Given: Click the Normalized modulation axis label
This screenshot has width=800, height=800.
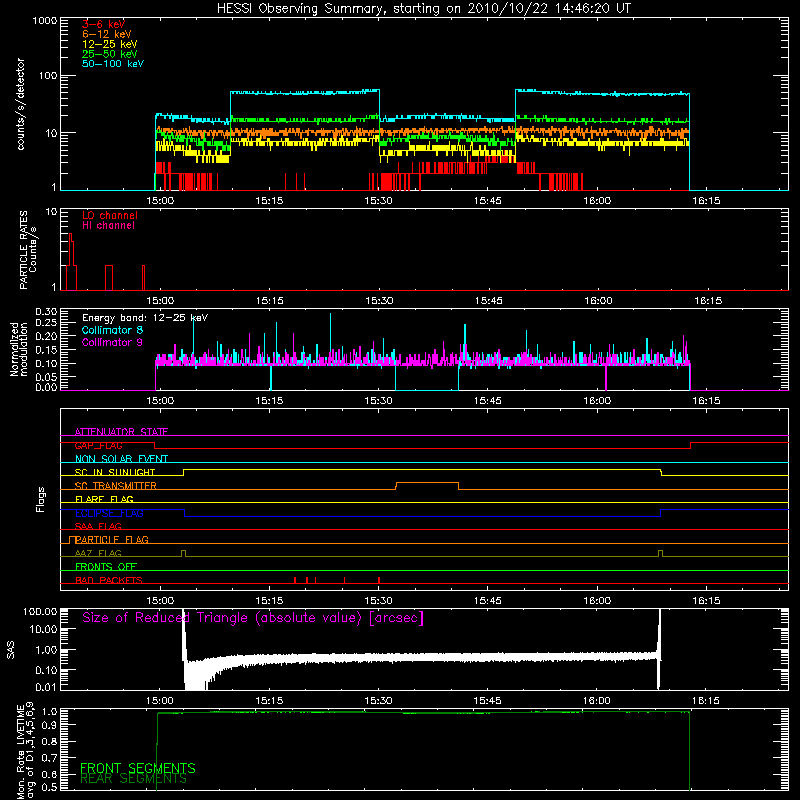Looking at the screenshot, I should (19, 349).
